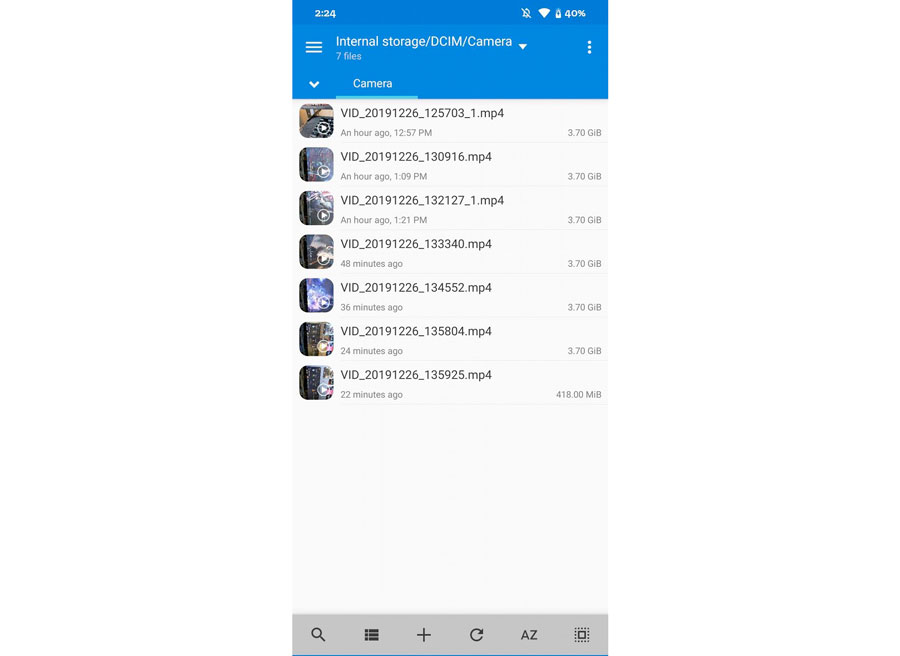The image size is (900, 656).
Task: Tap the plus icon to create new
Action: coord(424,634)
